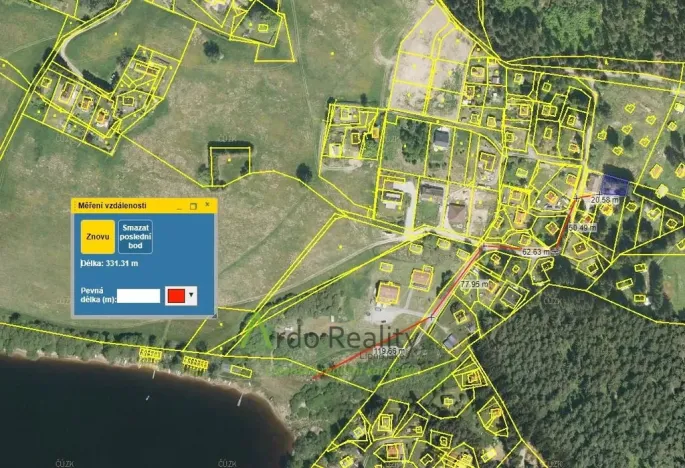685x468 pixels.
Task: Maximize the Měření vzdálenosti dialog
Action: click(x=193, y=205)
